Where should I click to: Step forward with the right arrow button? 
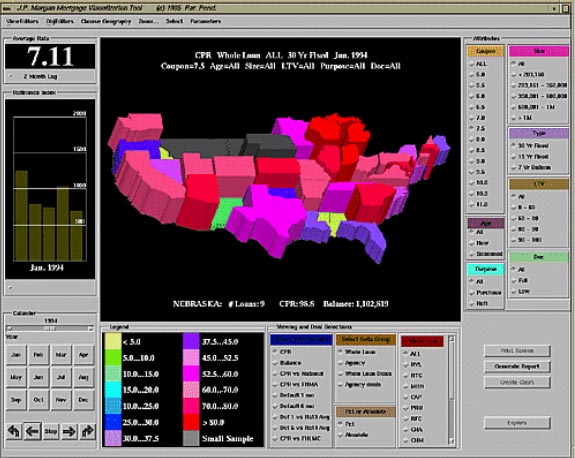click(x=69, y=431)
